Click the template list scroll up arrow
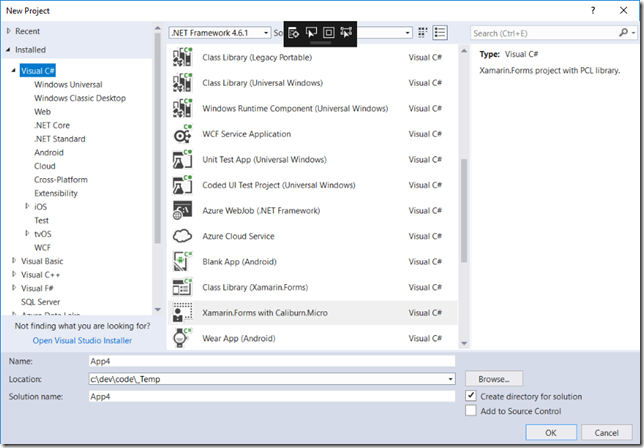Viewport: 644px width, 448px height. pyautogui.click(x=464, y=51)
